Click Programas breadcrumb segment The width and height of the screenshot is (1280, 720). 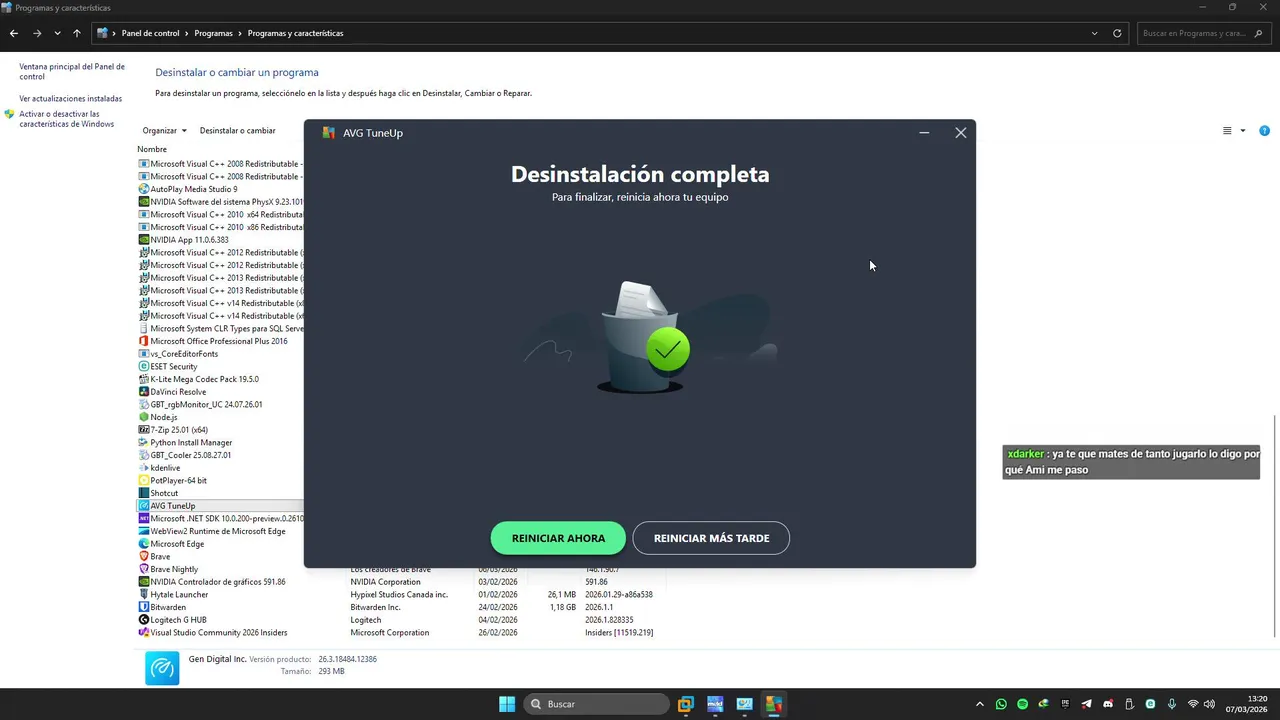click(x=213, y=33)
